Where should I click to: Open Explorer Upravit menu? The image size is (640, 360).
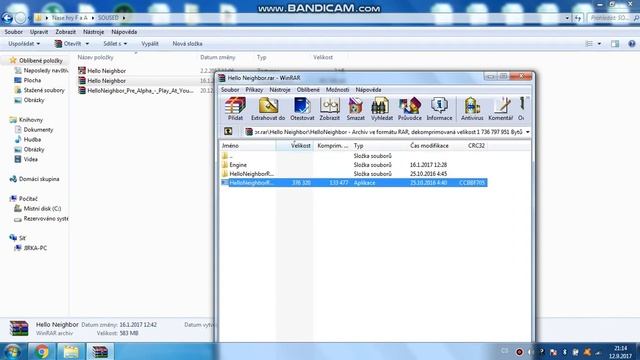(x=39, y=32)
